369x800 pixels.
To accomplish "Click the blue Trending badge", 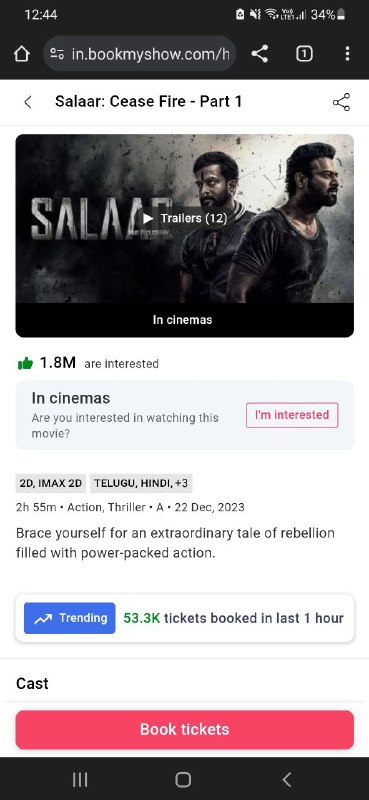I will pyautogui.click(x=70, y=618).
